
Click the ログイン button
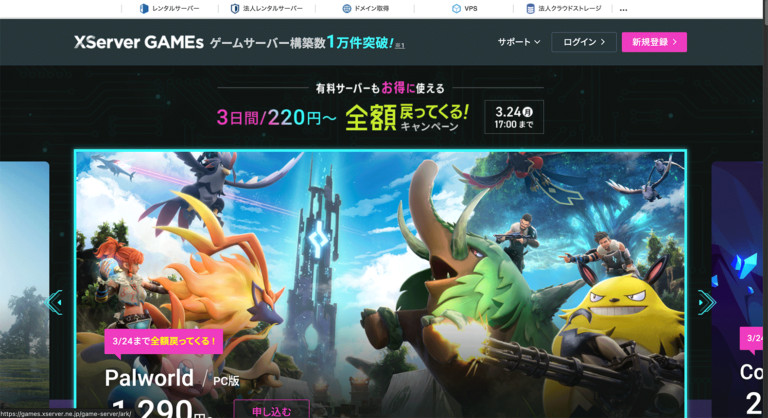point(584,42)
